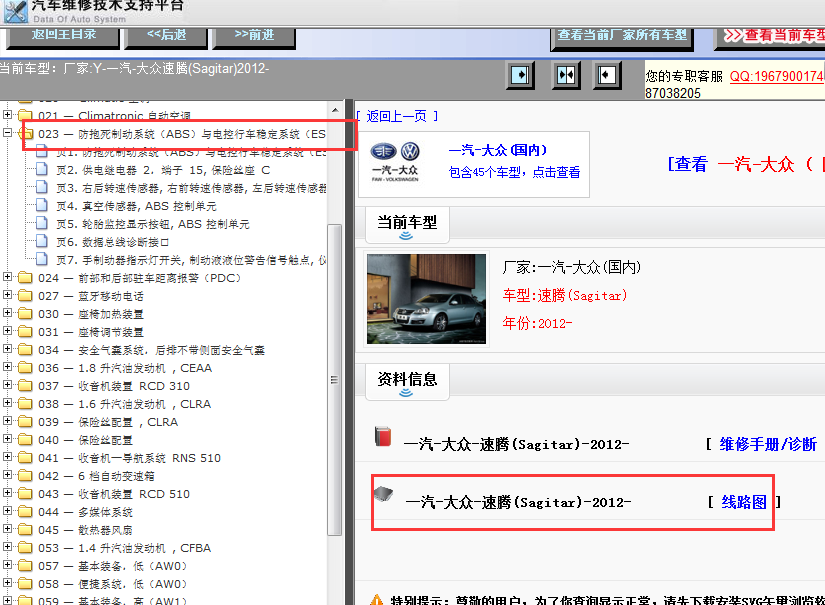The height and width of the screenshot is (605, 825).
Task: Click the page icon for 页4 真空传感器
Action: pos(42,205)
